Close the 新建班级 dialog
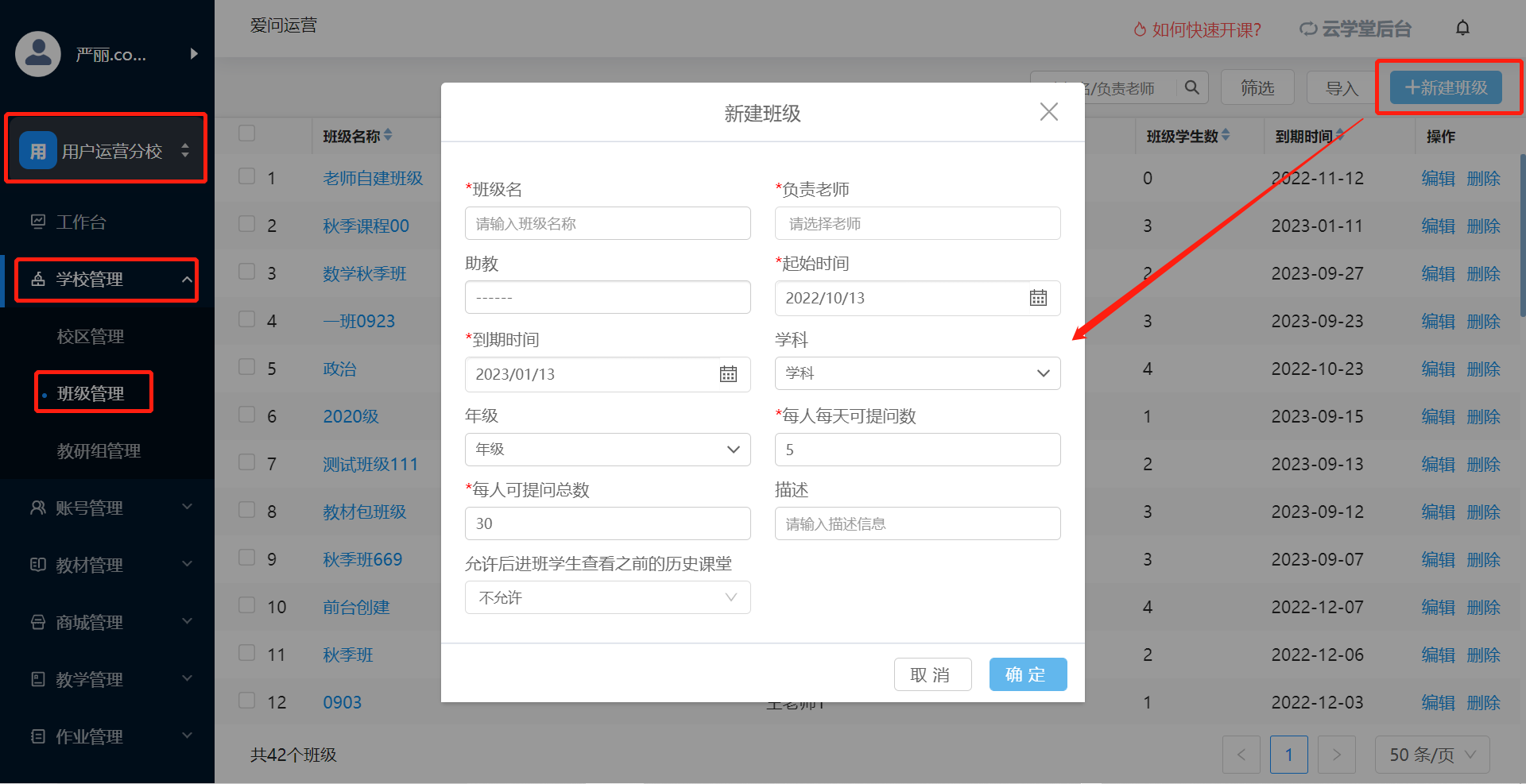Screen dimensions: 1526x784 (x=1049, y=112)
